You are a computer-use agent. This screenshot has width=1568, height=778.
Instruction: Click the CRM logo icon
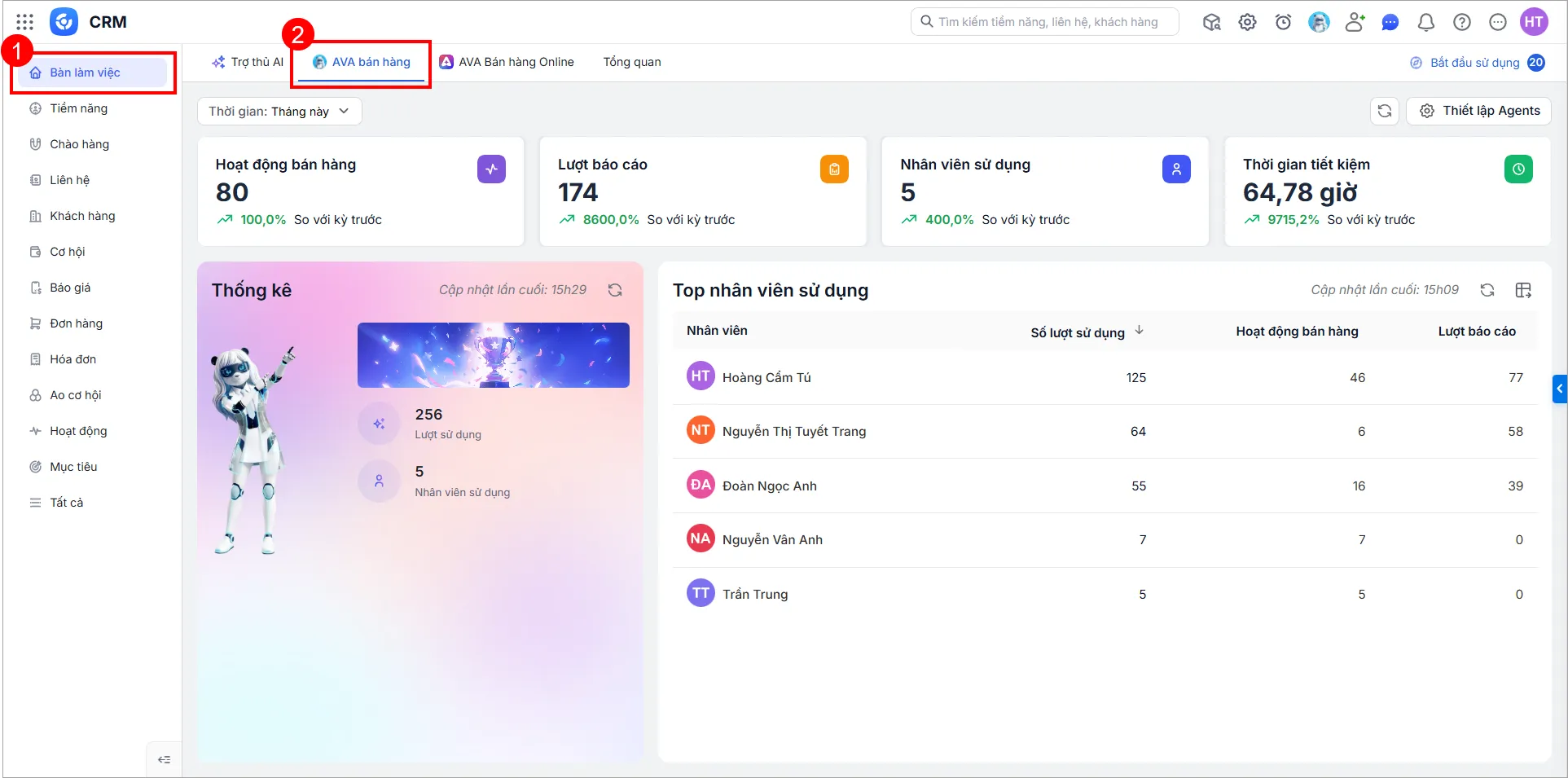64,22
